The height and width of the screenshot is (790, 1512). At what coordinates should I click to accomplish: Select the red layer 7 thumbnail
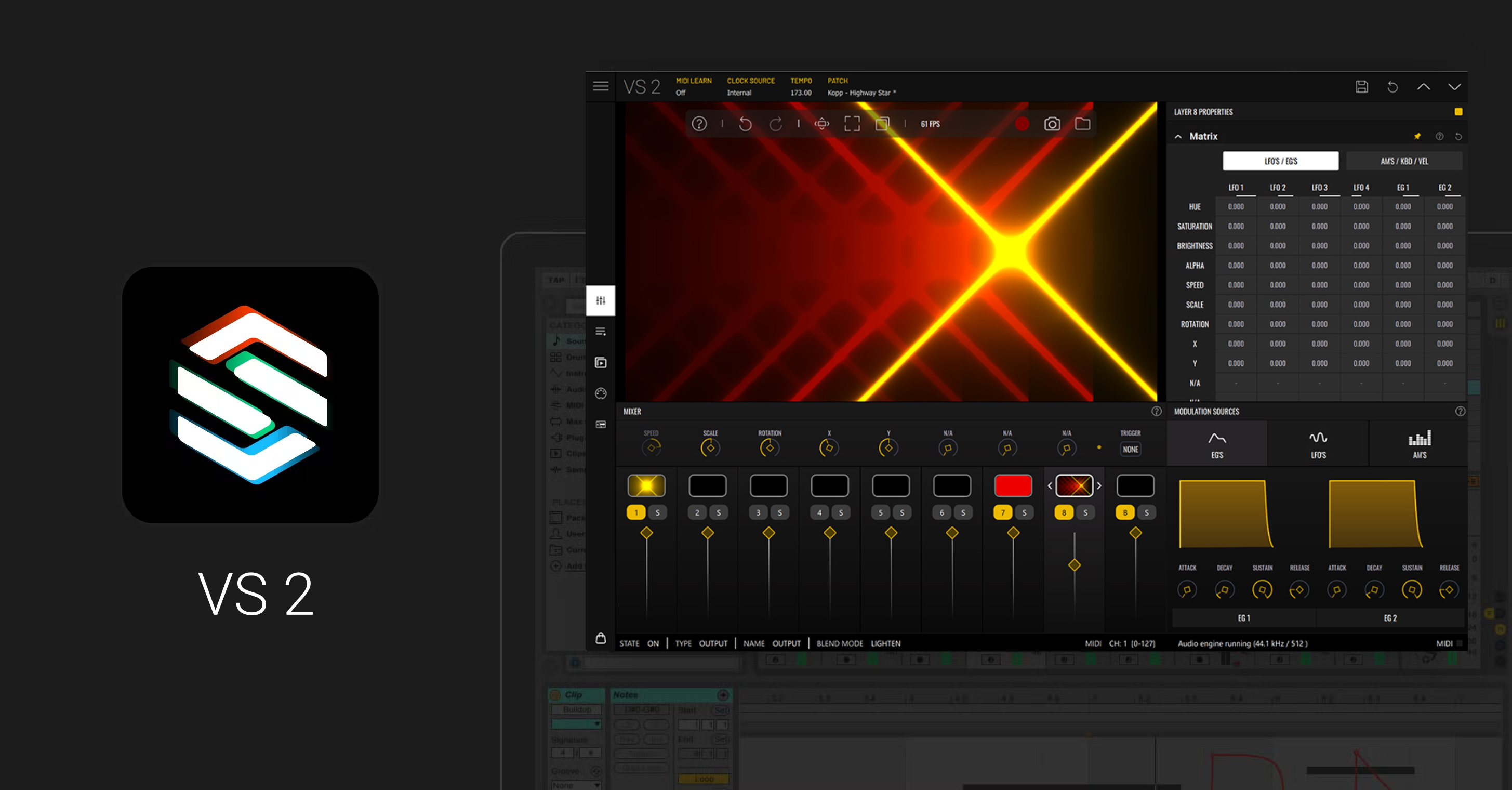pos(1013,485)
